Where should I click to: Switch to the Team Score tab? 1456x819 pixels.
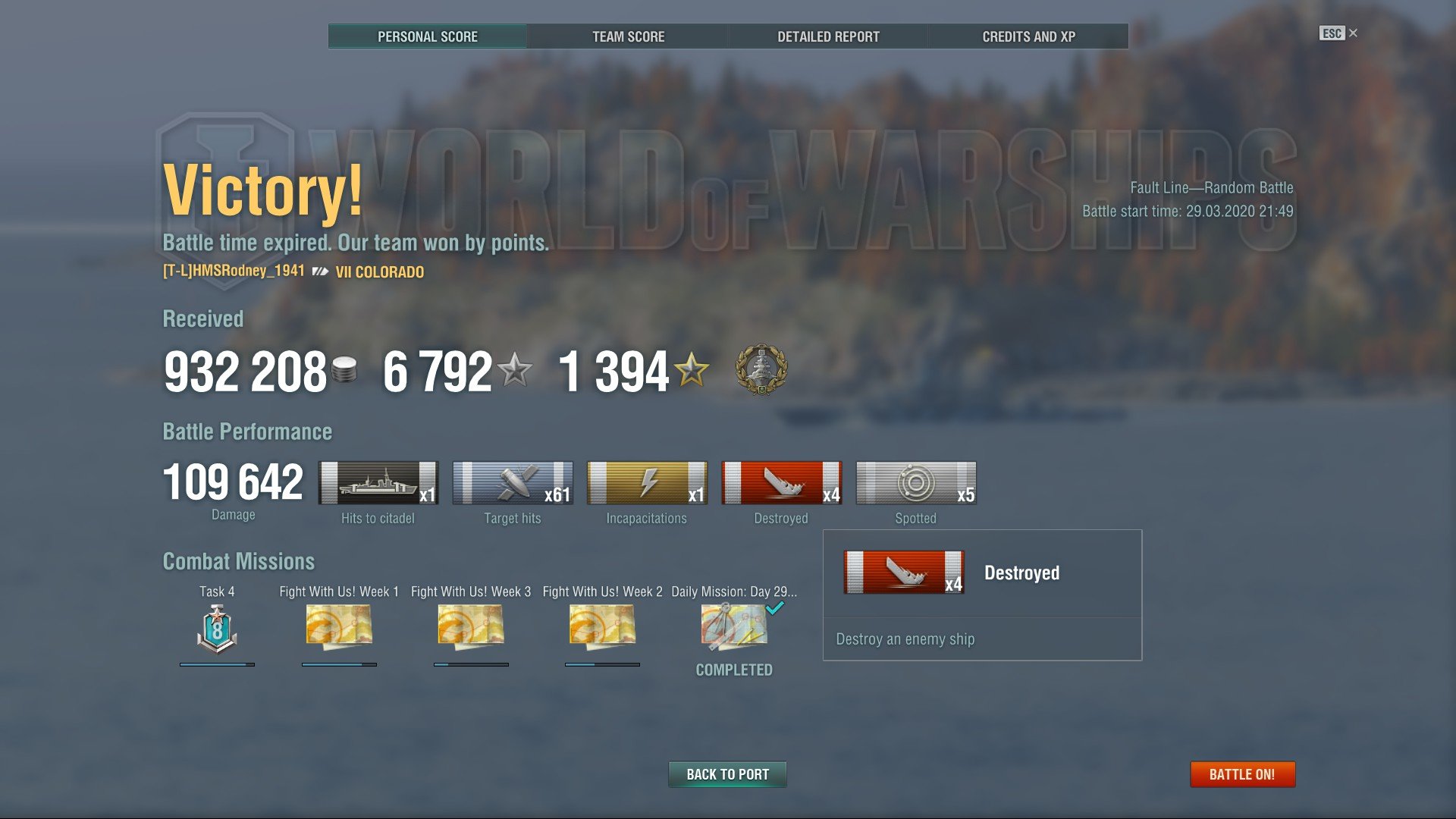click(628, 36)
